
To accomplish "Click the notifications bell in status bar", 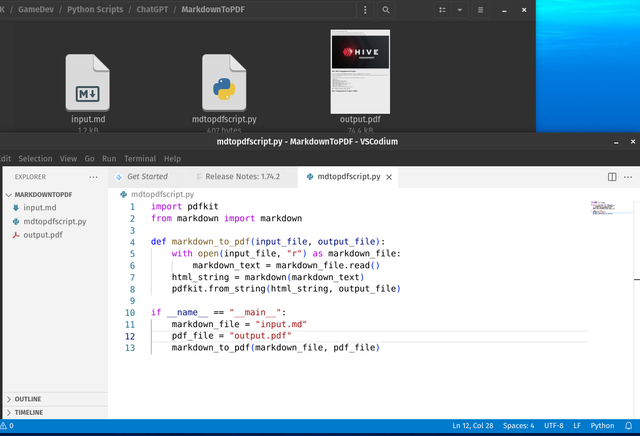I will 630,426.
